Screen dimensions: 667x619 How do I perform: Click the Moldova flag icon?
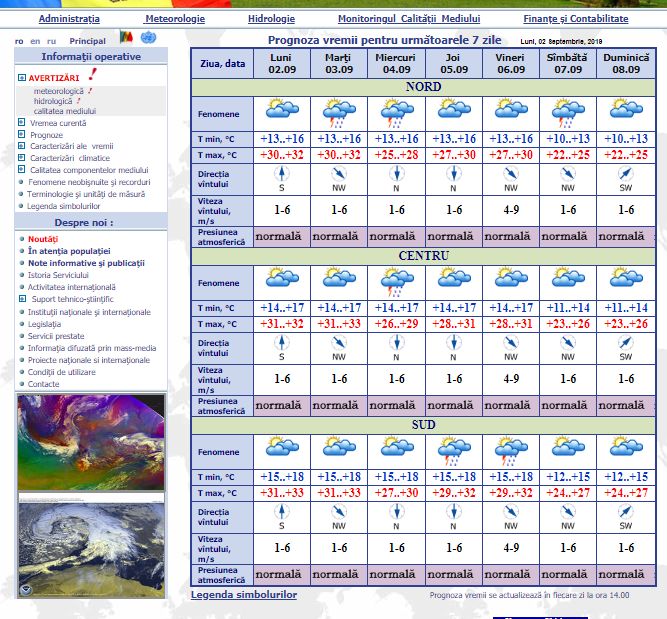point(126,37)
